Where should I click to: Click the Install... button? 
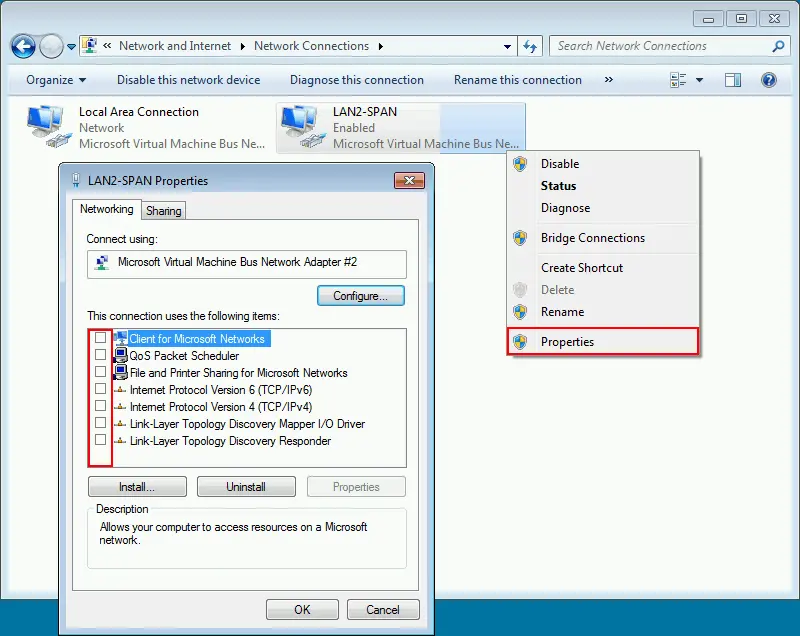click(x=137, y=487)
